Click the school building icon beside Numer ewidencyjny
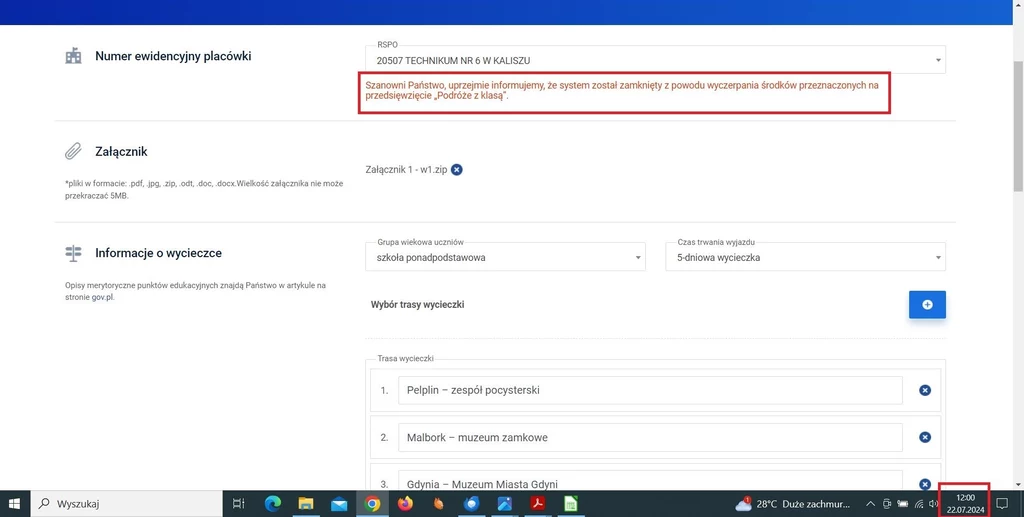The height and width of the screenshot is (517, 1024). (x=73, y=56)
